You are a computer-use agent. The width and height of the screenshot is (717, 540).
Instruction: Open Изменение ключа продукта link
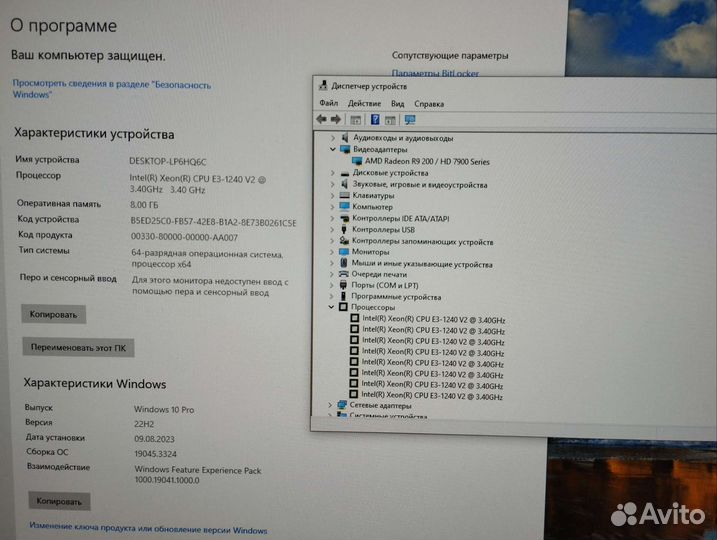coord(148,528)
